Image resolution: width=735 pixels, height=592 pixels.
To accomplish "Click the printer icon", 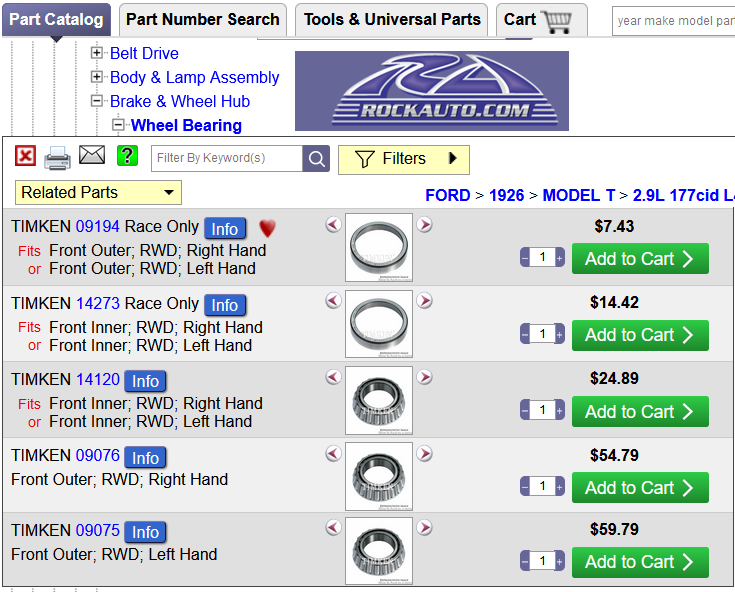I will [58, 157].
